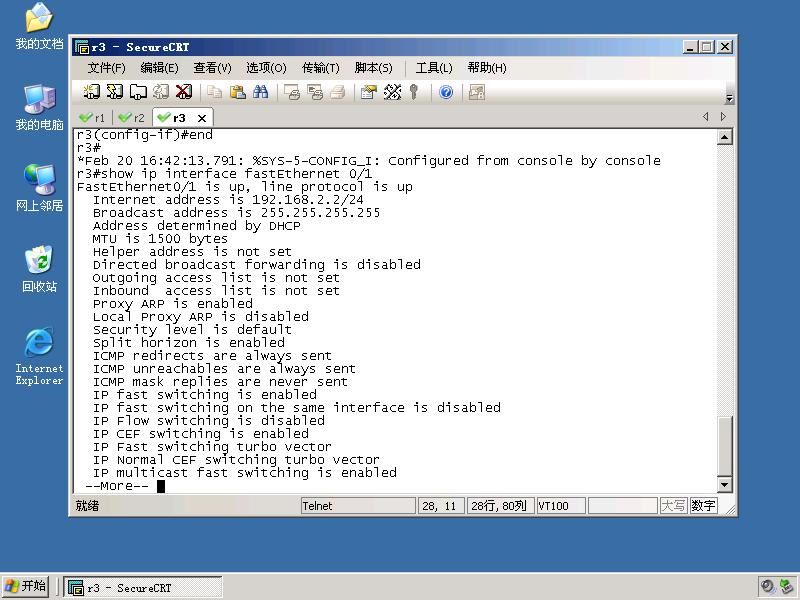Click the 网上邻居 desktop icon
The width and height of the screenshot is (800, 600).
(x=39, y=188)
